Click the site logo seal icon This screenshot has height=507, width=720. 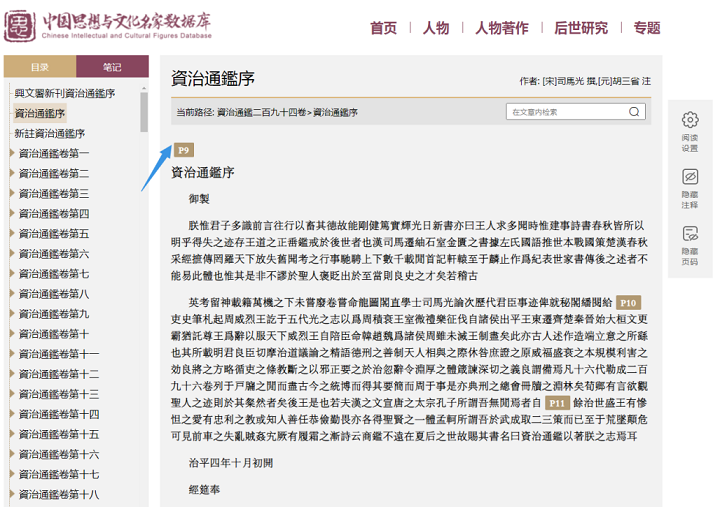tap(22, 25)
